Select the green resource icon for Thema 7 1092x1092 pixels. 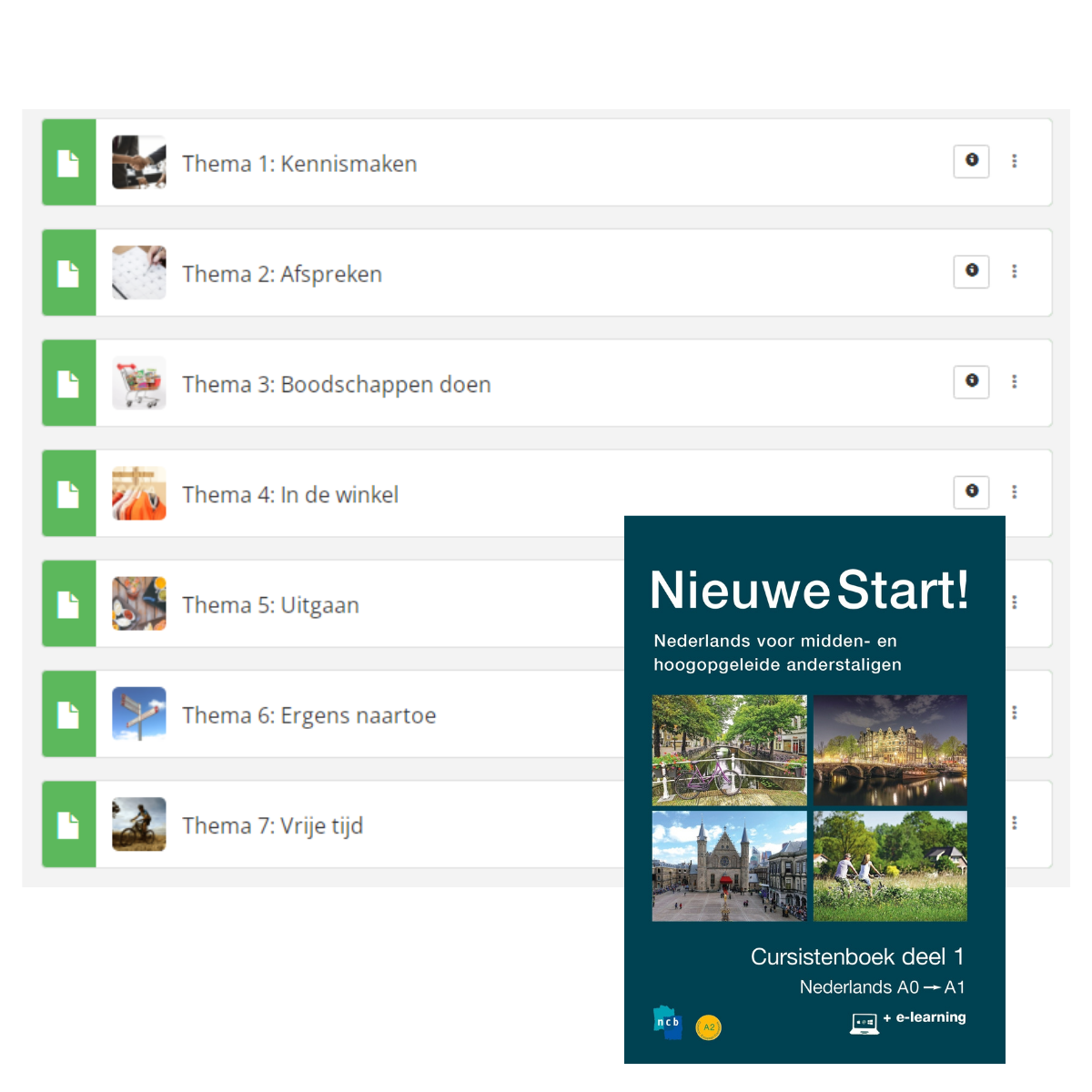click(x=68, y=824)
